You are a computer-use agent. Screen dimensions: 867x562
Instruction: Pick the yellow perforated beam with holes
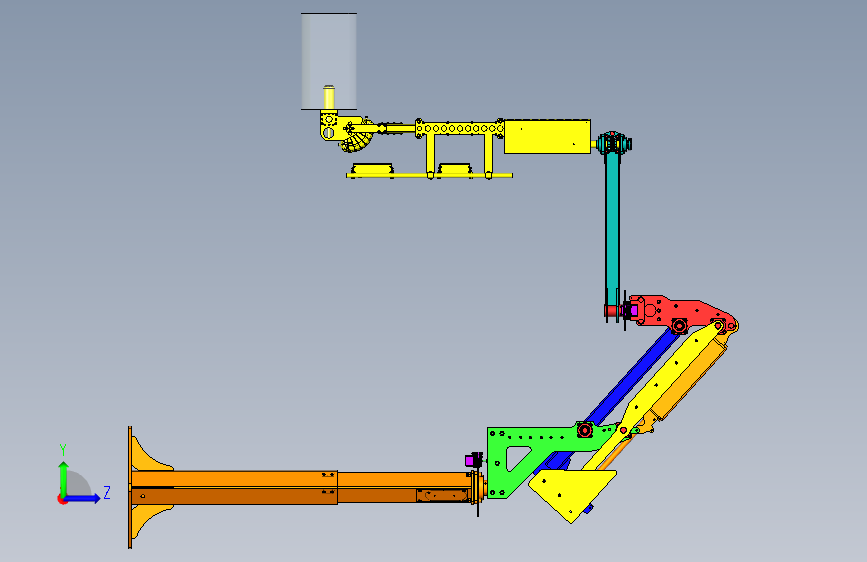click(459, 129)
